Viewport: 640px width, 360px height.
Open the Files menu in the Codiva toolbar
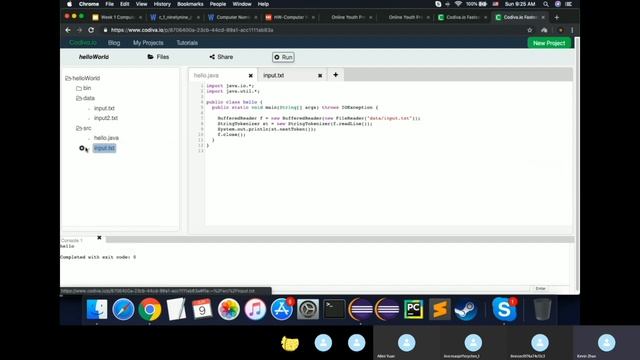(x=158, y=57)
